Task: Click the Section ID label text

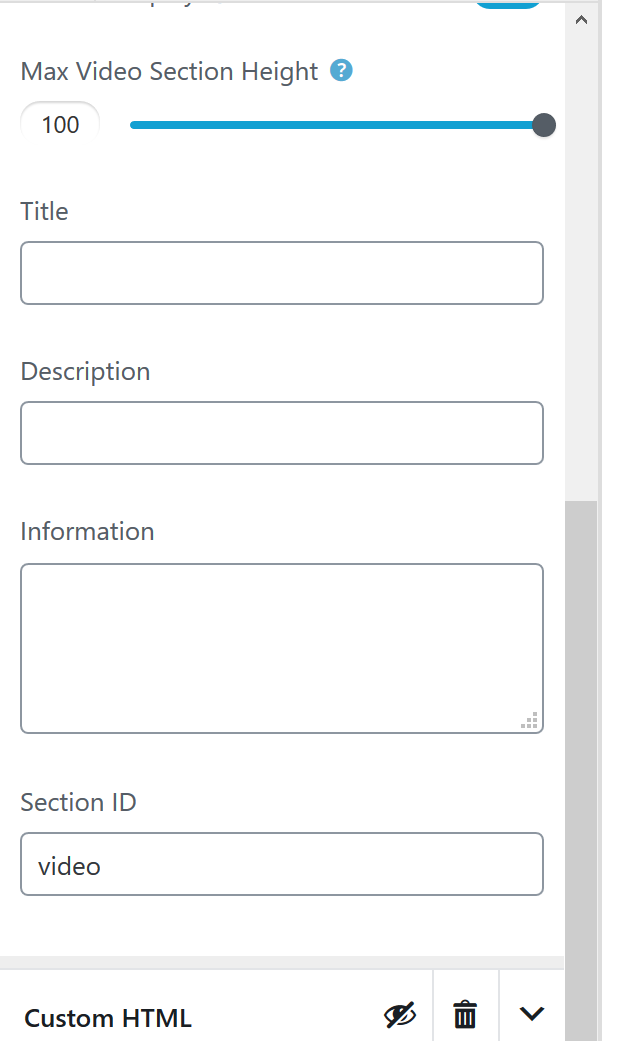Action: pos(78,802)
